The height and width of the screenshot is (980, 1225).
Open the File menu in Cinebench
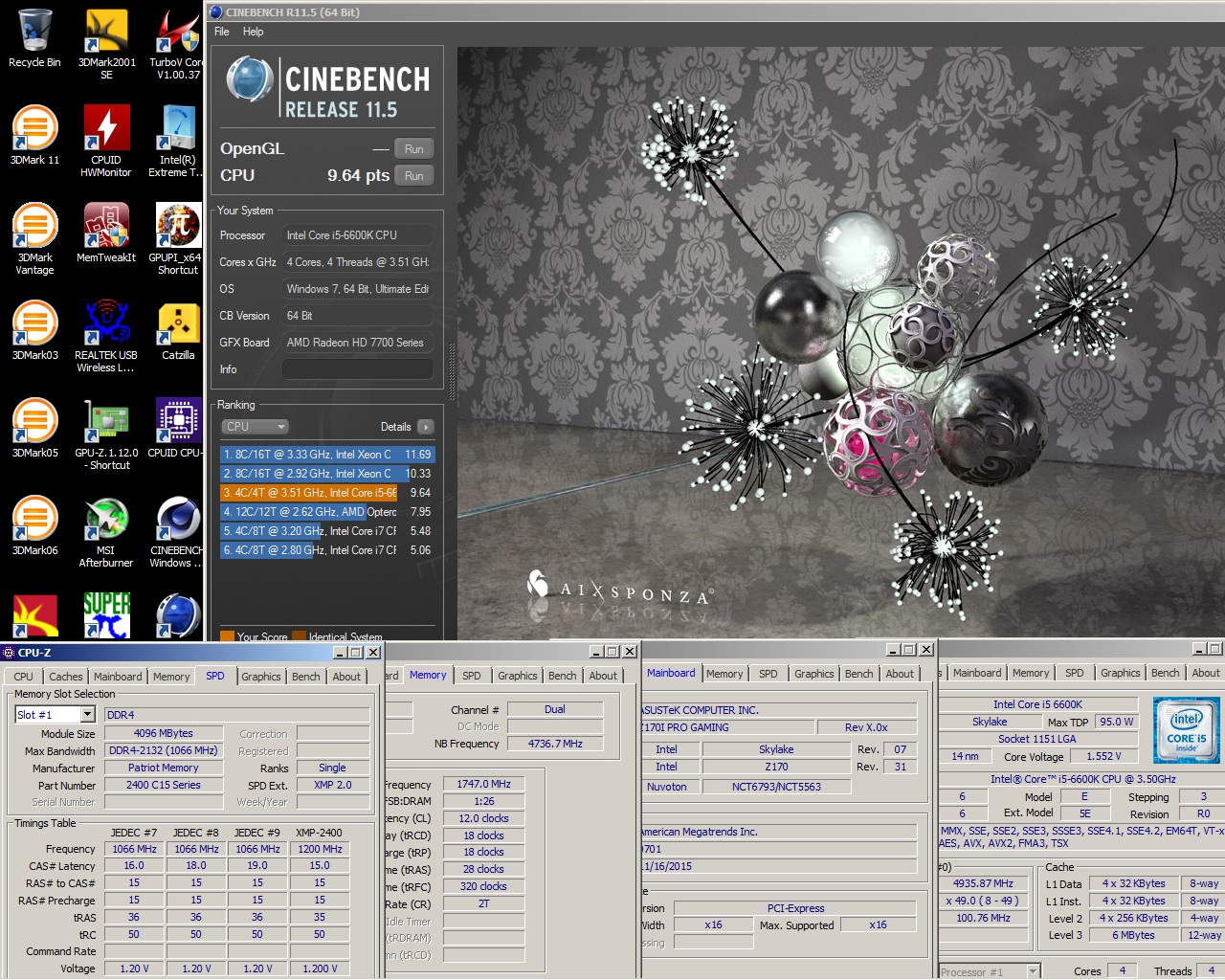click(222, 32)
